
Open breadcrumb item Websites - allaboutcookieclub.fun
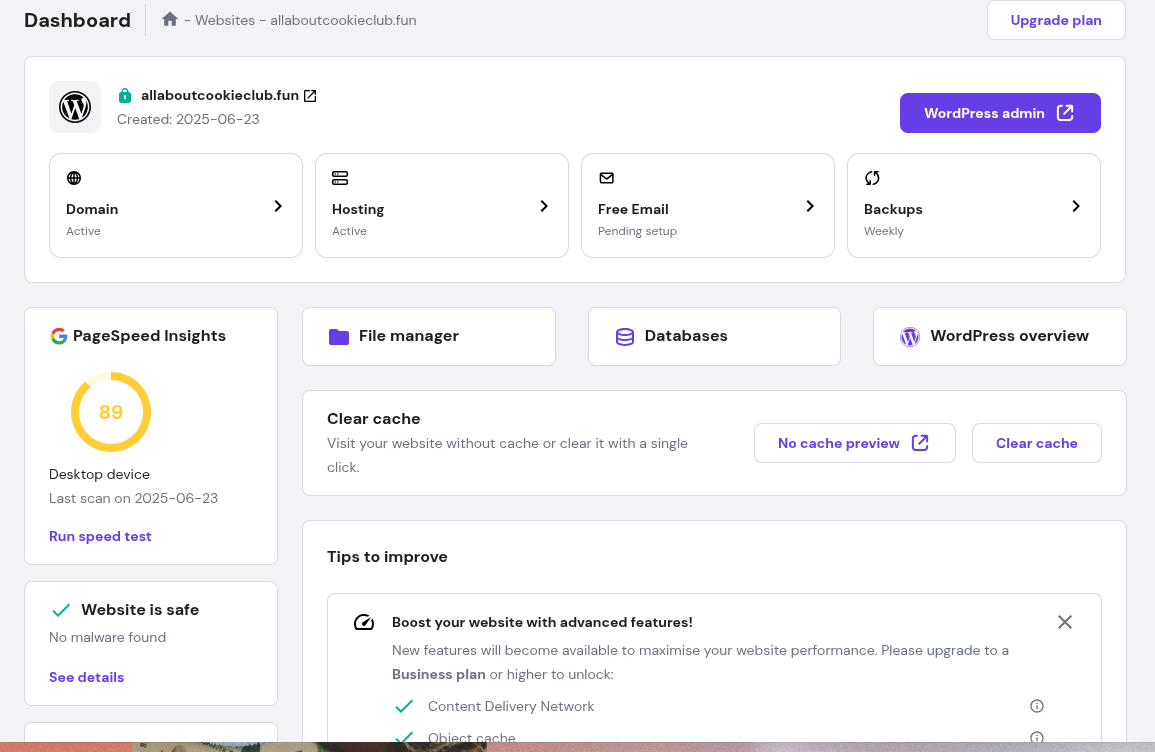coord(300,19)
